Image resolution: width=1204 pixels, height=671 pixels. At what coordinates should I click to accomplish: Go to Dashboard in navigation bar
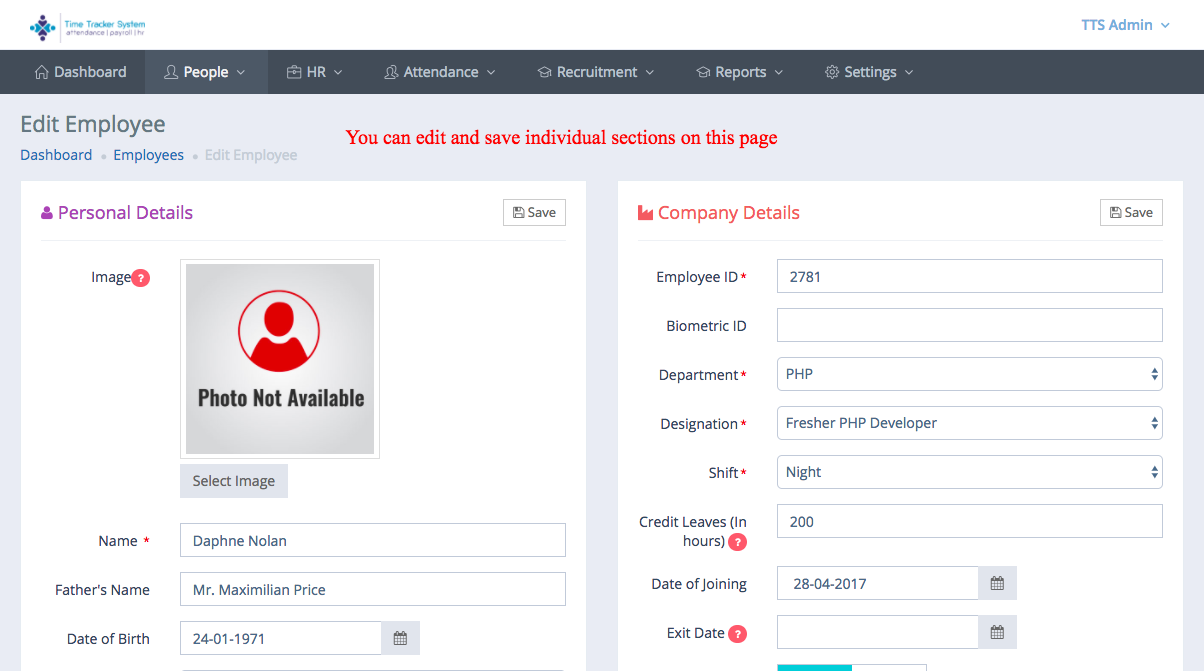[81, 72]
